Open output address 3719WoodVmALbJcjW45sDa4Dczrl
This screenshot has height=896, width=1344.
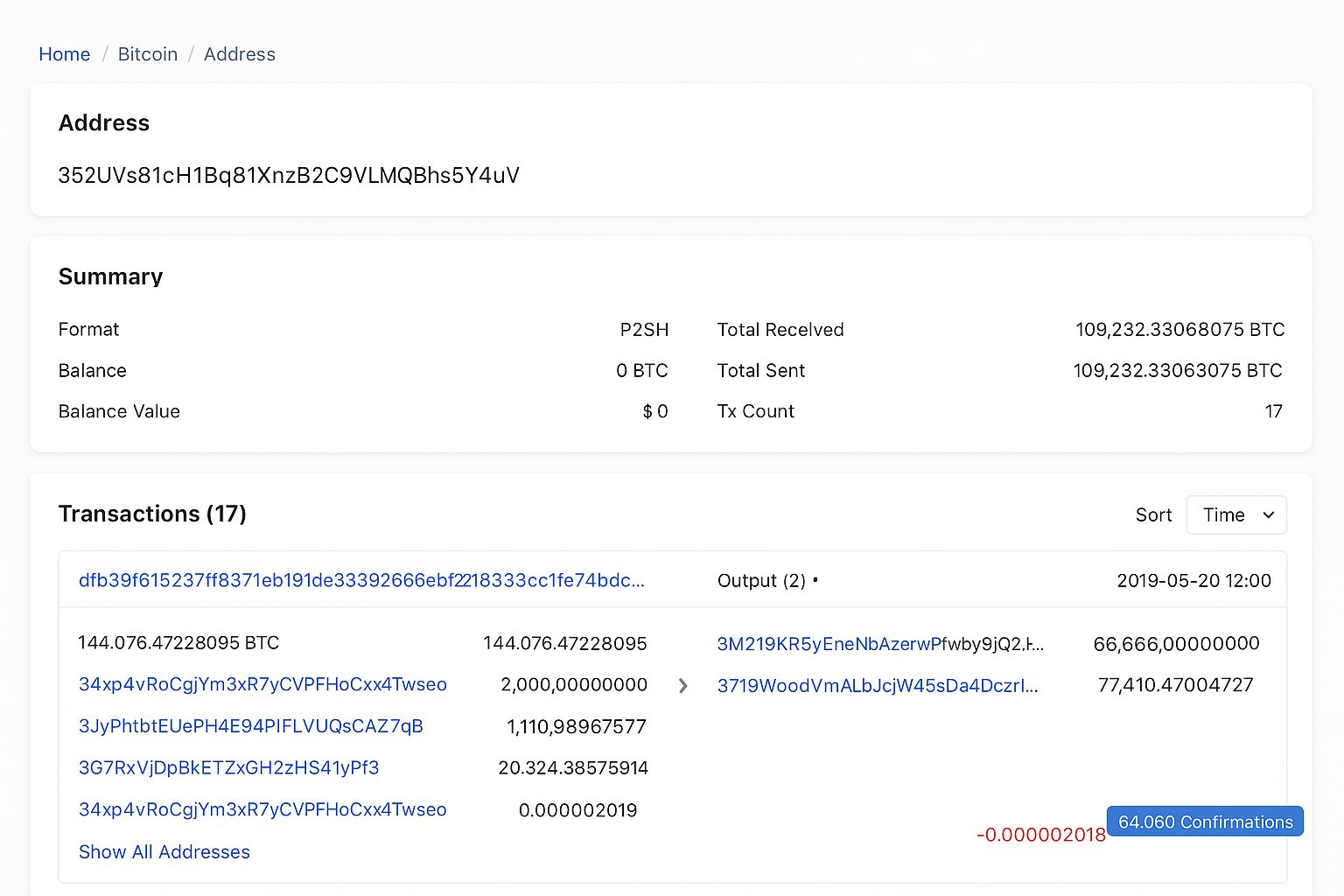coord(878,686)
